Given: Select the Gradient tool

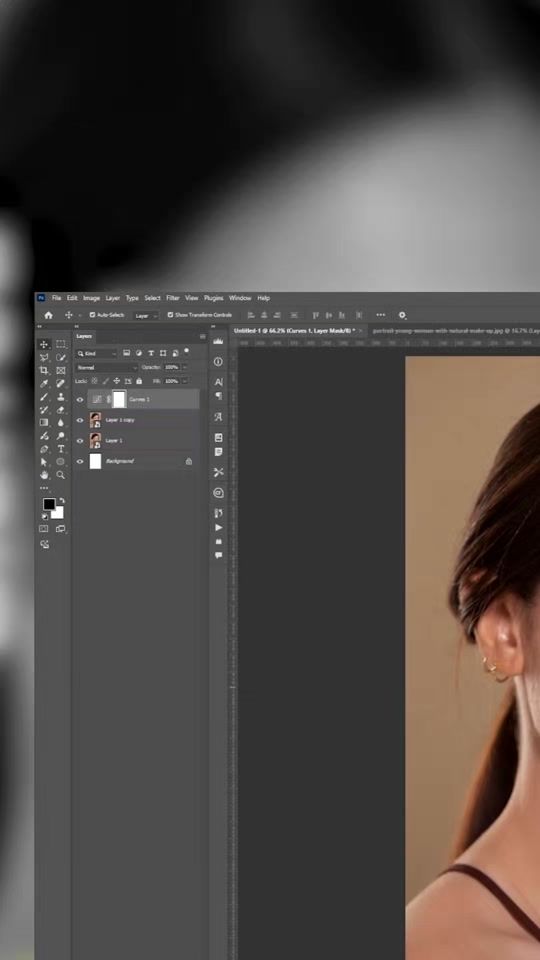Looking at the screenshot, I should [x=44, y=422].
